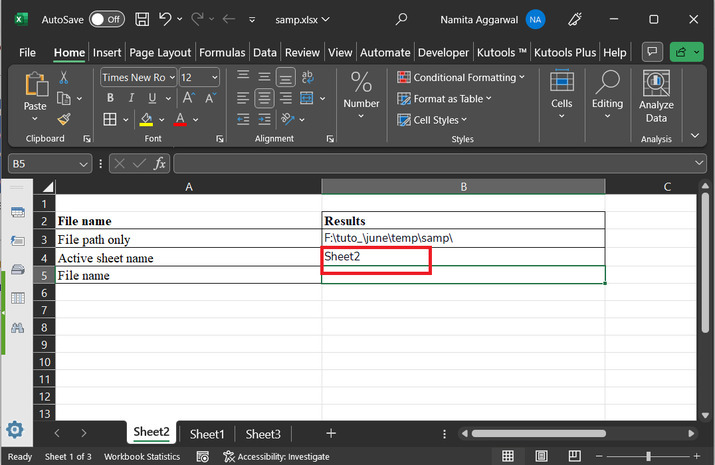715x465 pixels.
Task: Toggle Italic formatting
Action: (132, 98)
